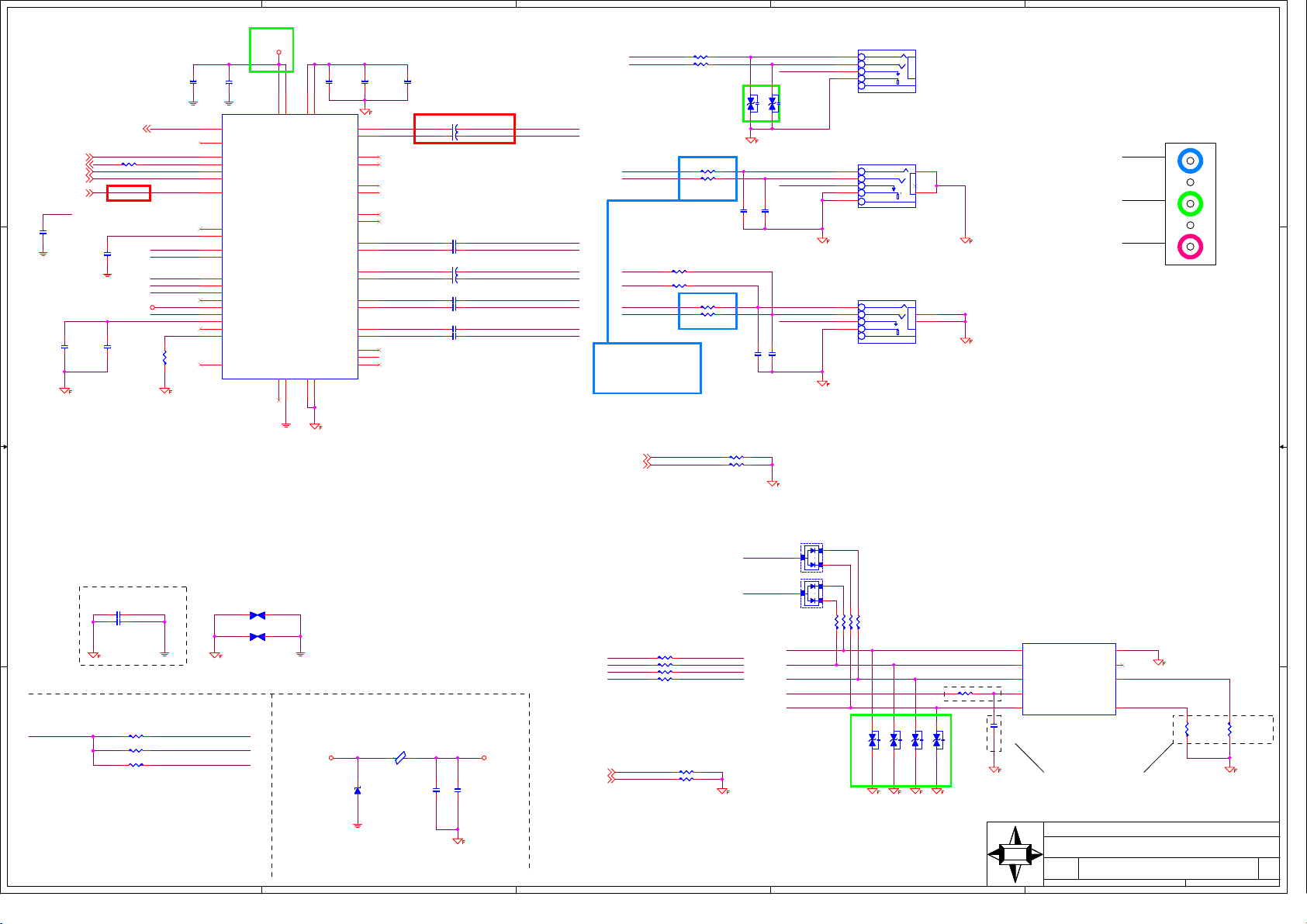The image size is (1307, 924).
Task: Select the test point circle above the large IC
Action: [x=278, y=52]
